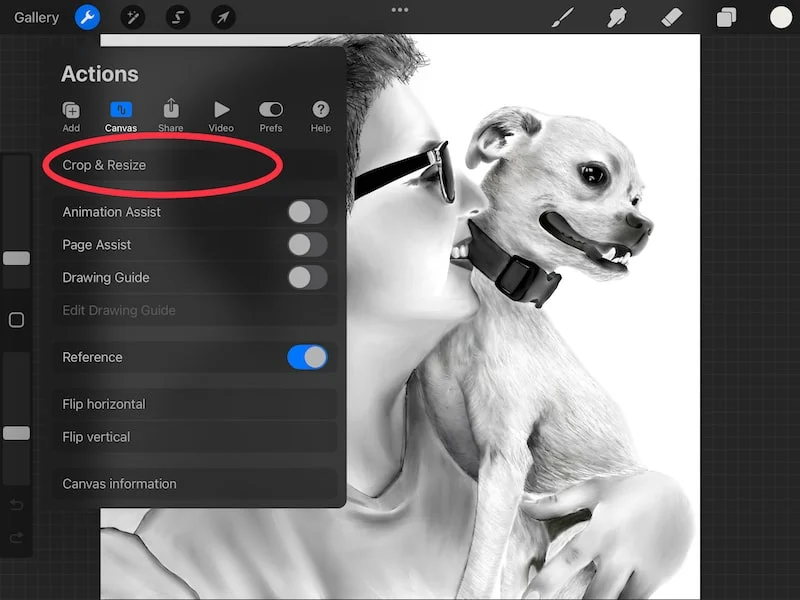The image size is (800, 600).
Task: Click the brush opacity slider handle
Action: tap(16, 433)
